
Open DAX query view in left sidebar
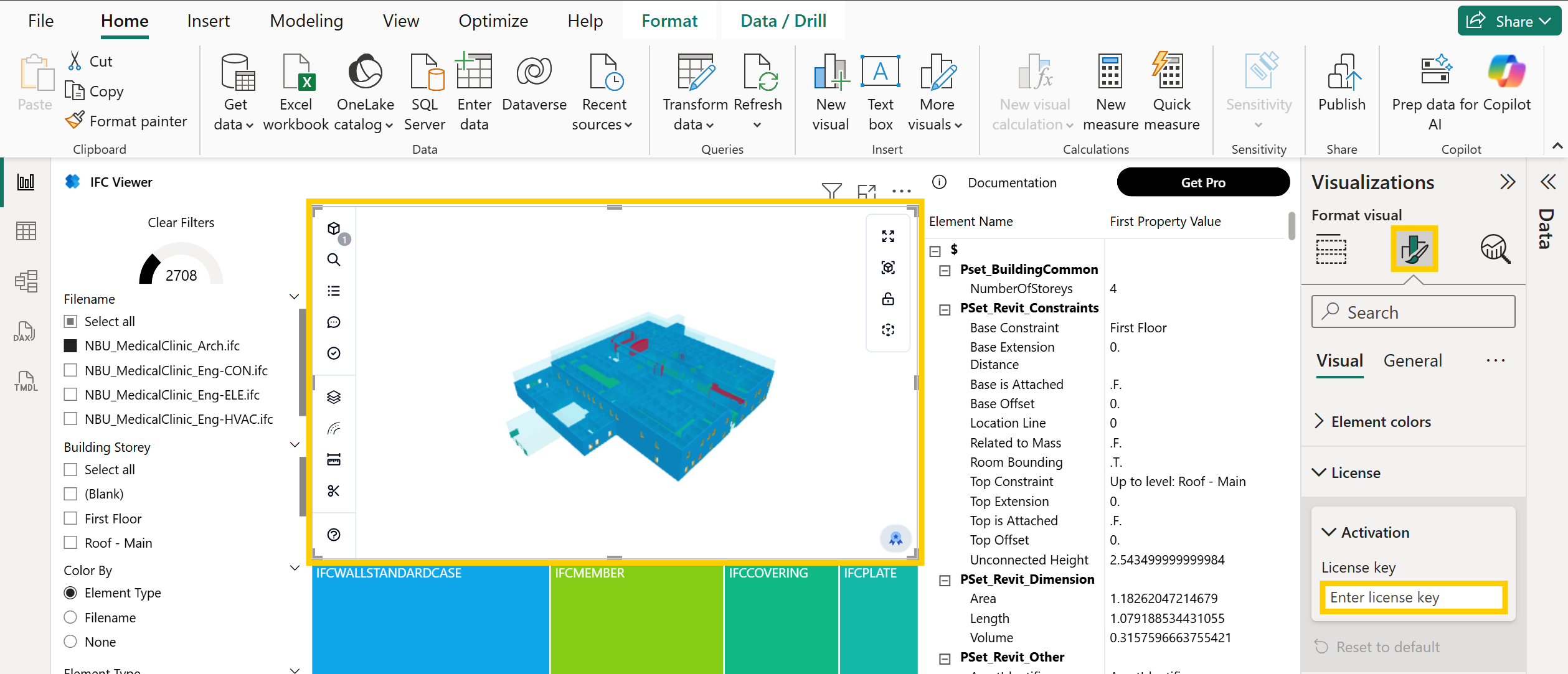click(x=26, y=331)
